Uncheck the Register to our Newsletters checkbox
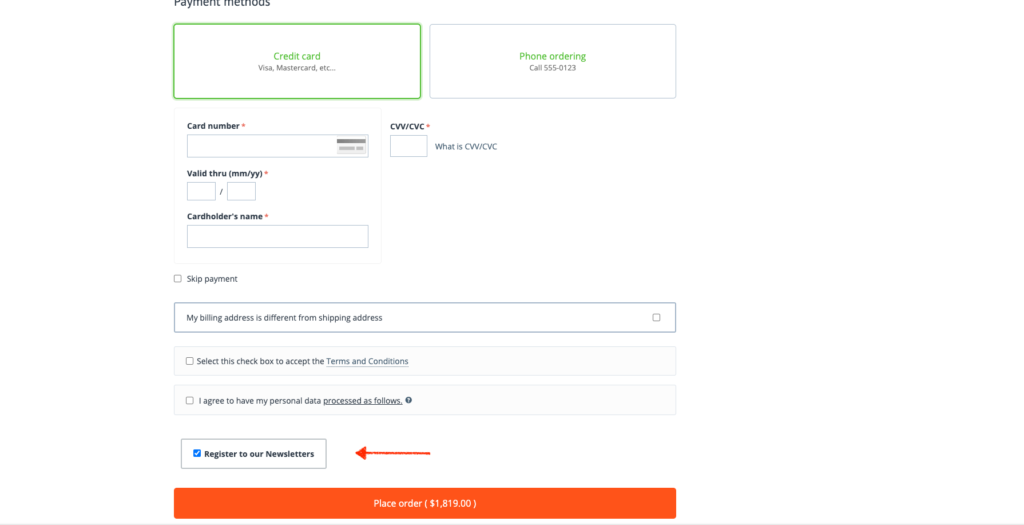This screenshot has height=525, width=1024. click(197, 453)
